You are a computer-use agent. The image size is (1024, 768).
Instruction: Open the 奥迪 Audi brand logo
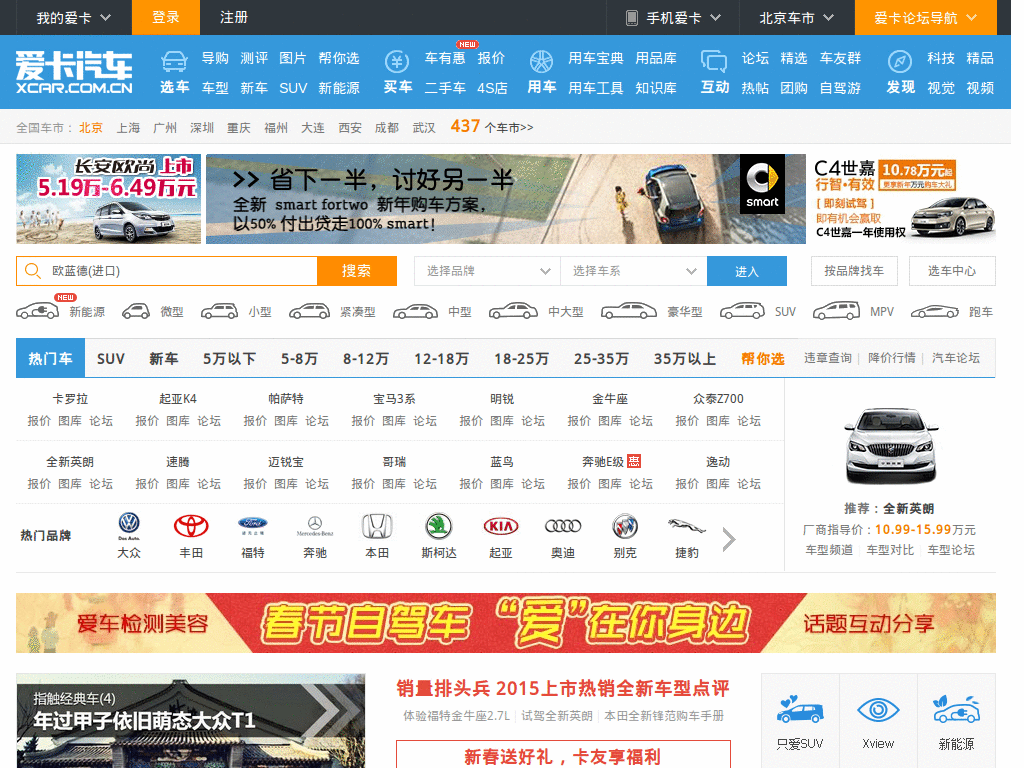tap(563, 526)
